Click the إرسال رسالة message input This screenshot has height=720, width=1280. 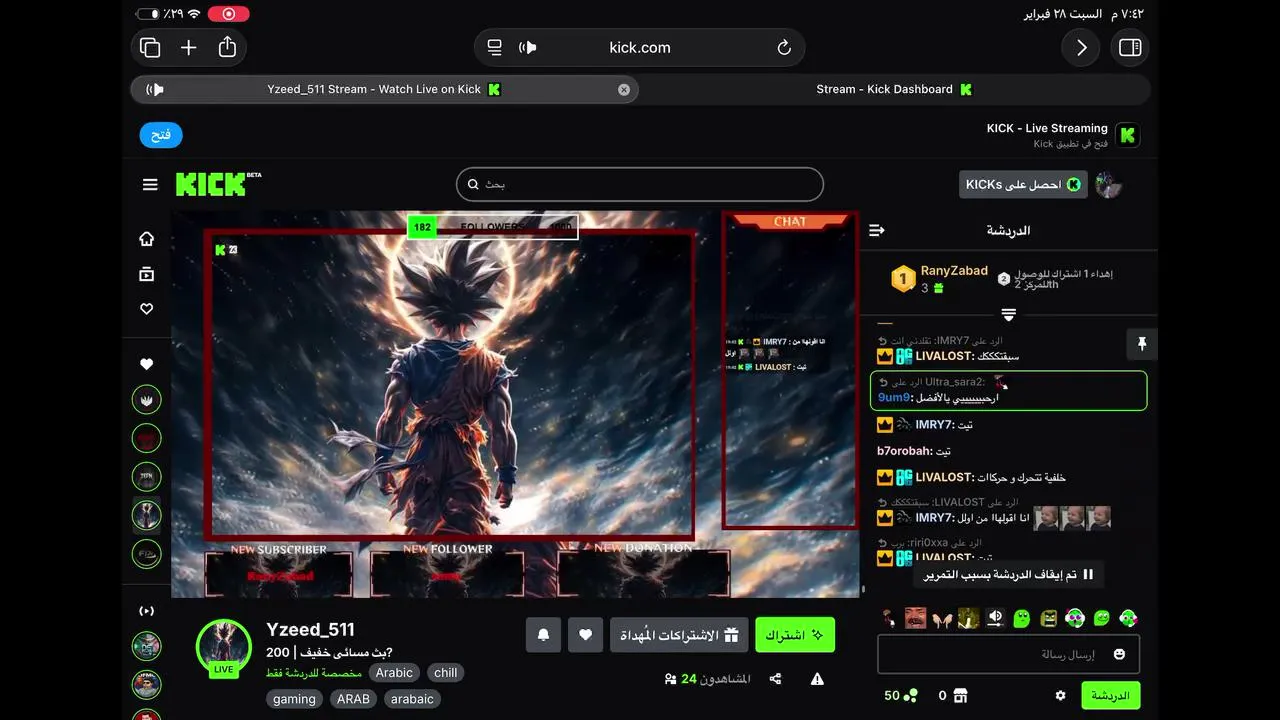coord(1008,655)
